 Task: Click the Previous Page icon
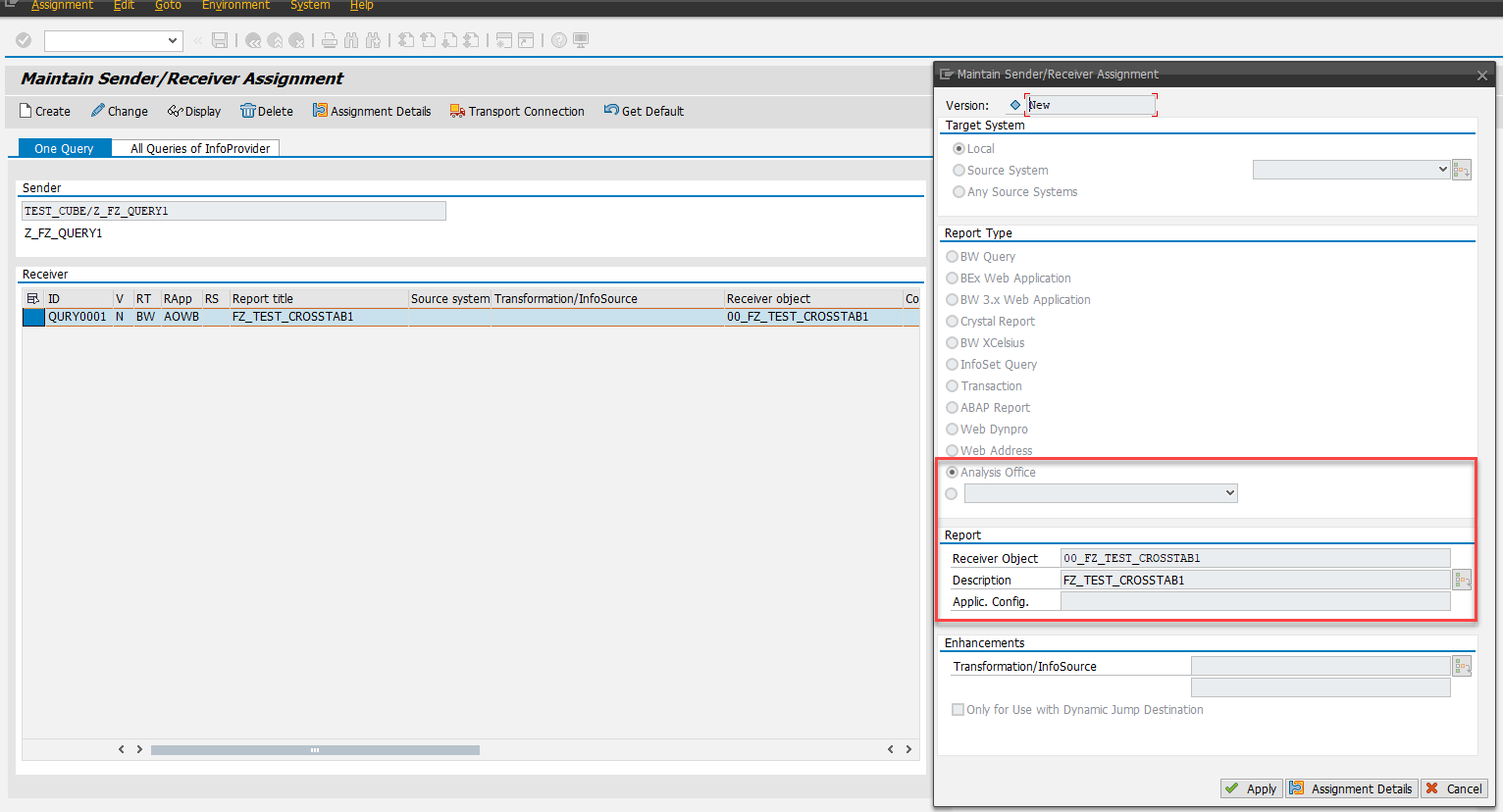tap(428, 40)
